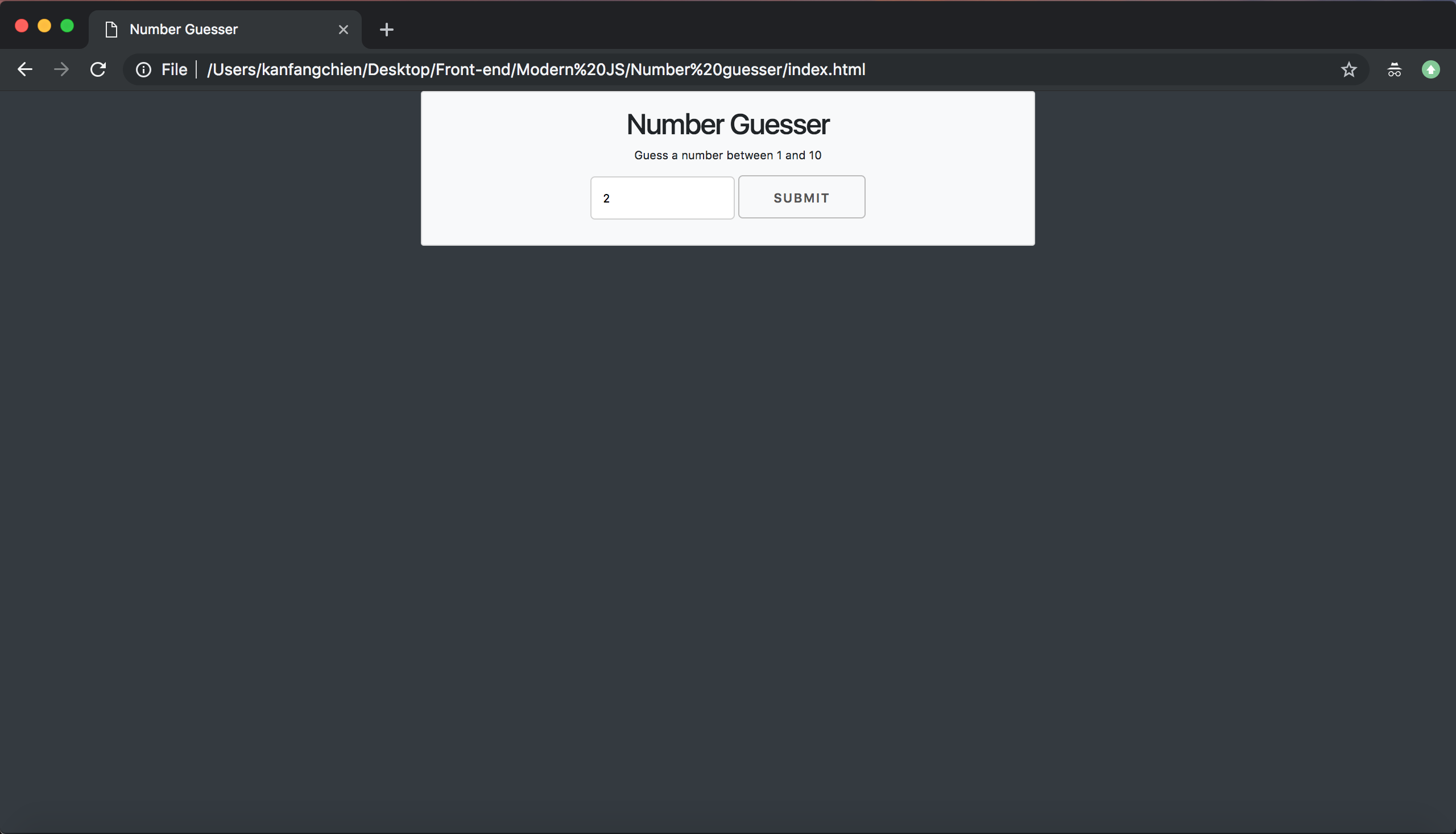Screen dimensions: 1456x834
Task: Select the Number Guesser tab
Action: [x=225, y=29]
